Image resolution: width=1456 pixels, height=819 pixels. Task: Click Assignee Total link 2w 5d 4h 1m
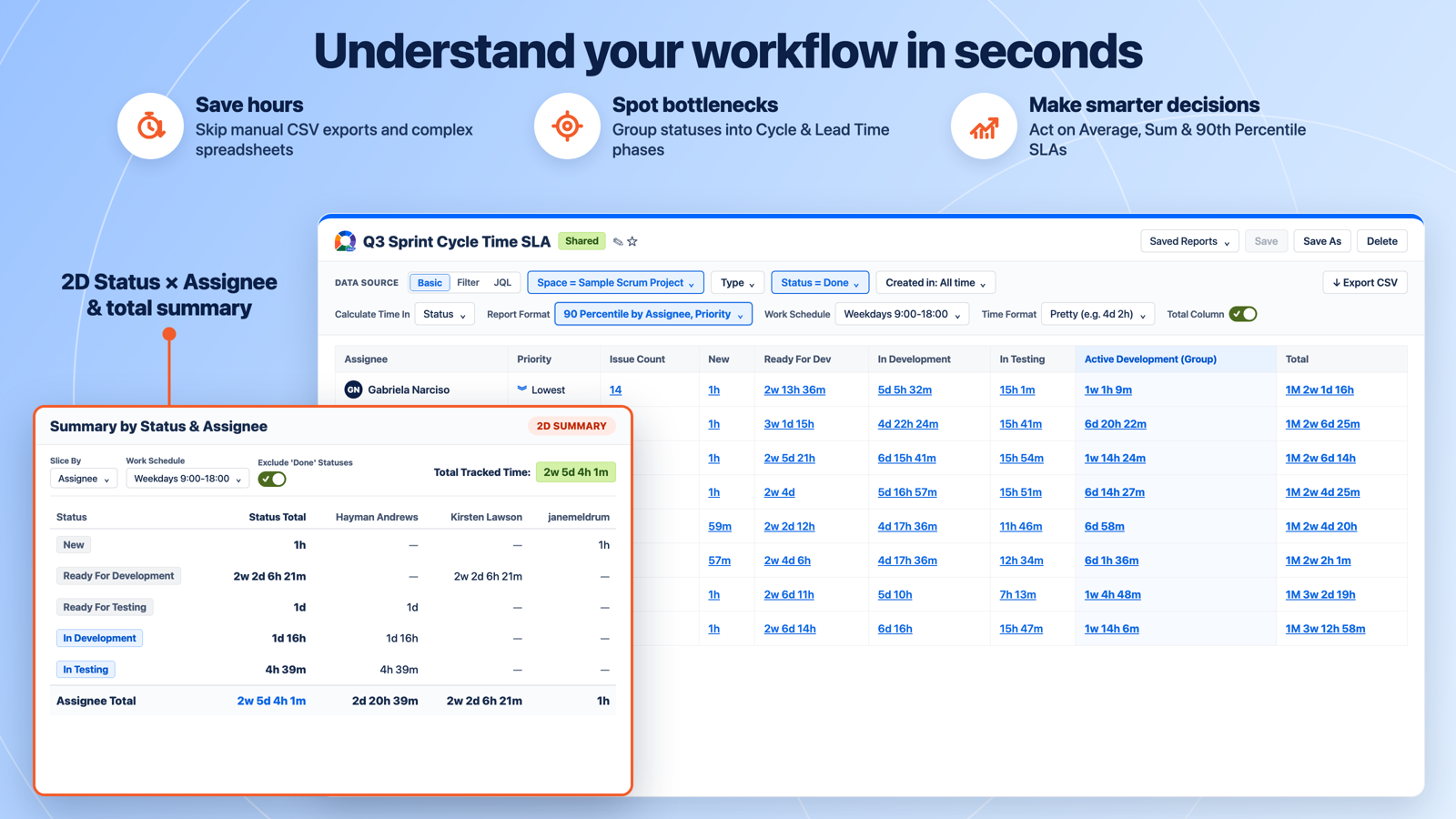(x=271, y=701)
